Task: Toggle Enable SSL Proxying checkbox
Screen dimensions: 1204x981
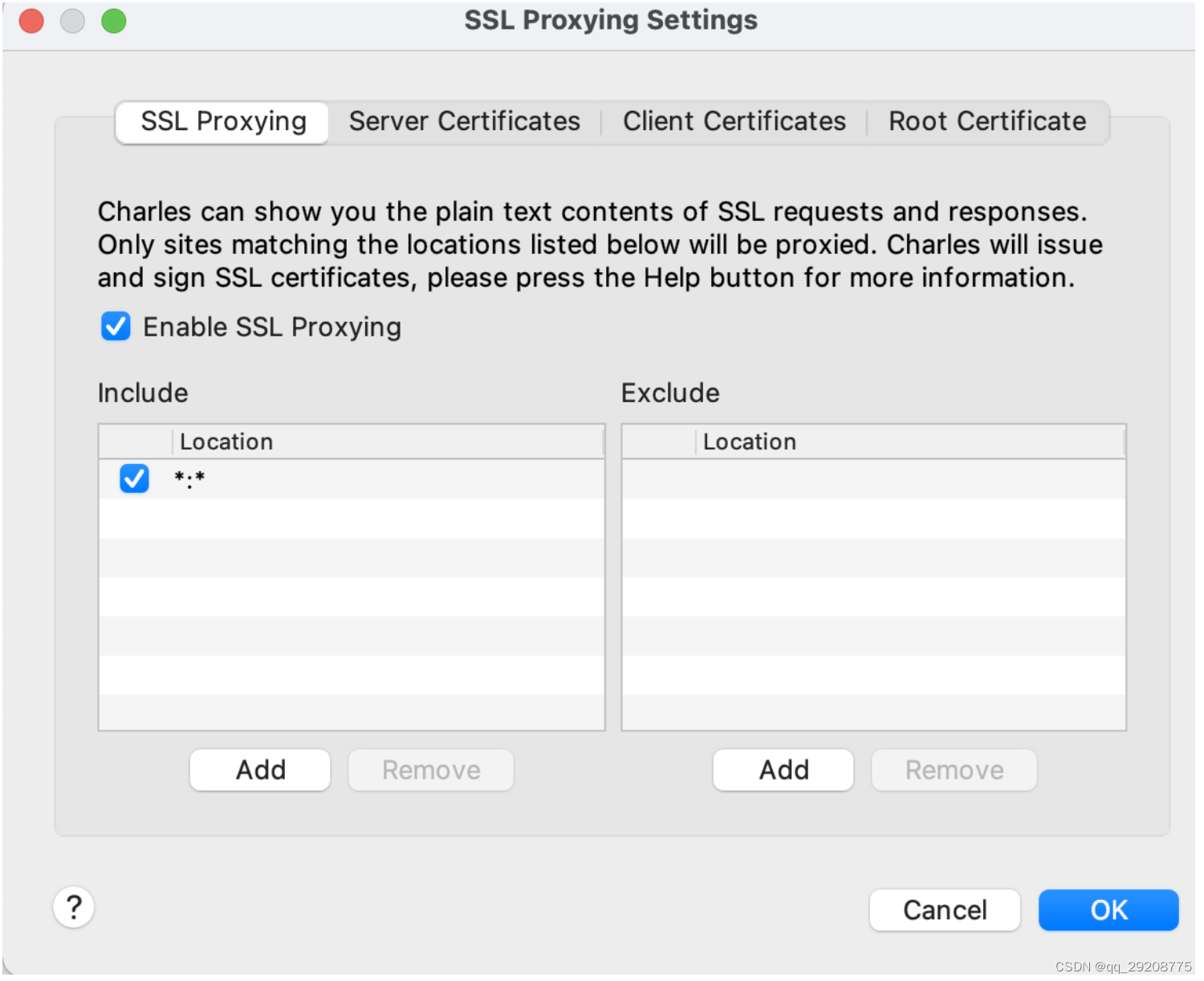Action: (x=116, y=327)
